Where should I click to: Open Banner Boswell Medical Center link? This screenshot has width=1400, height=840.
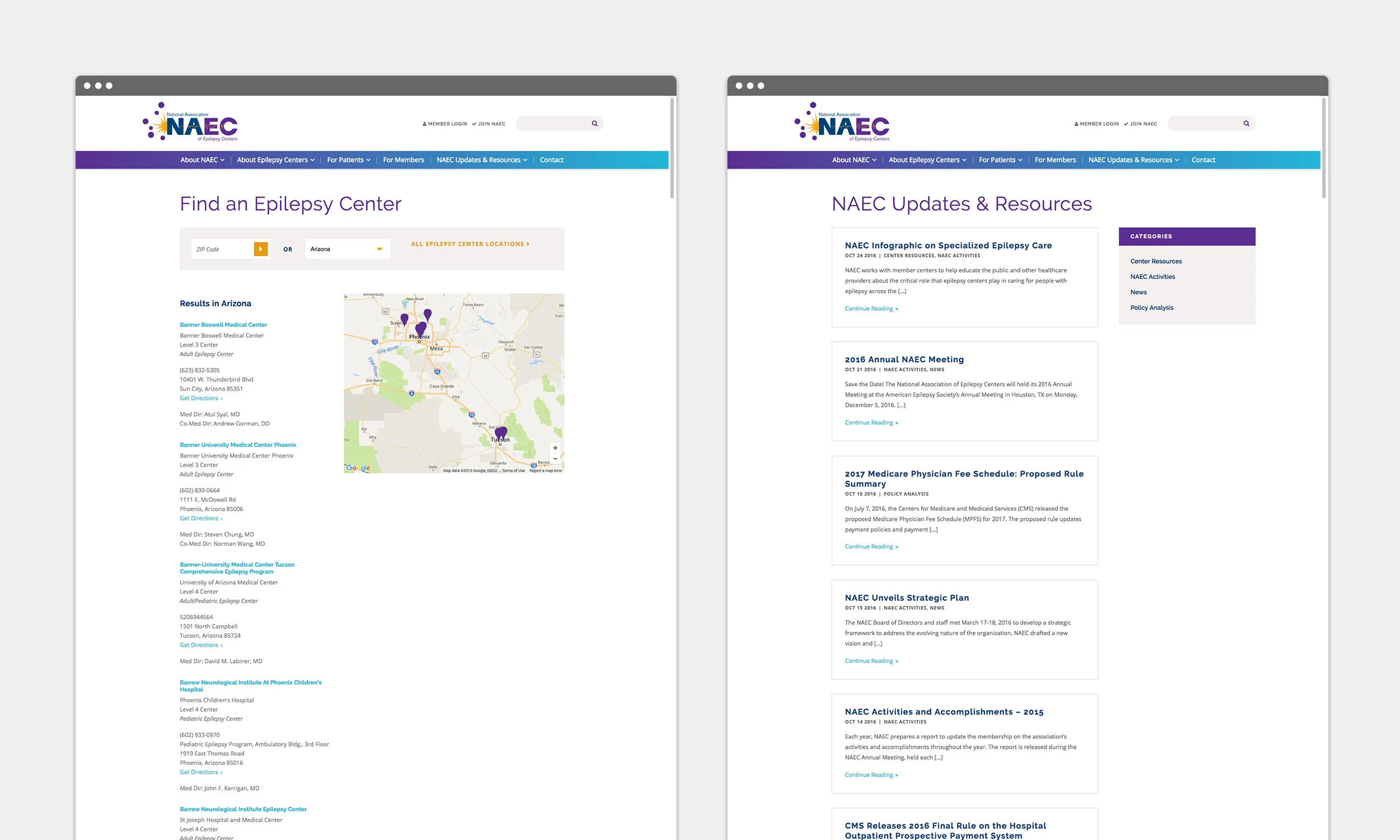[x=223, y=324]
